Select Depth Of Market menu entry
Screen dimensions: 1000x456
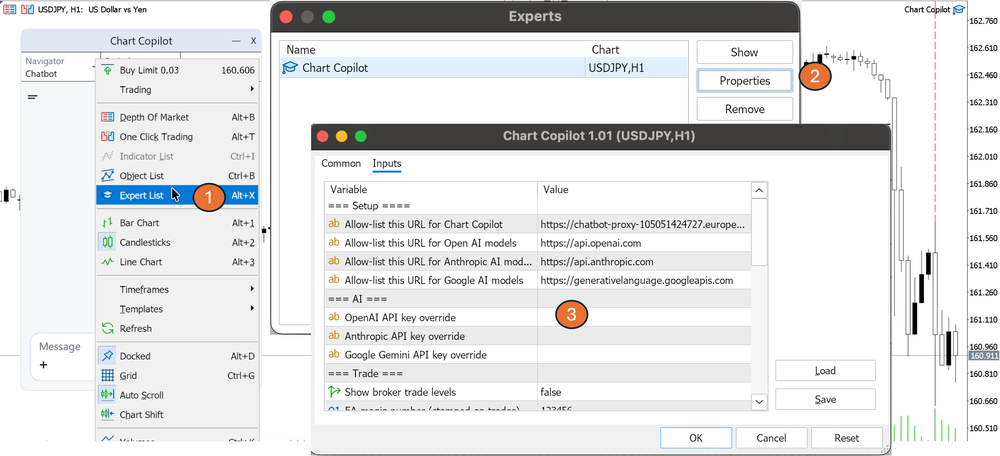point(178,117)
